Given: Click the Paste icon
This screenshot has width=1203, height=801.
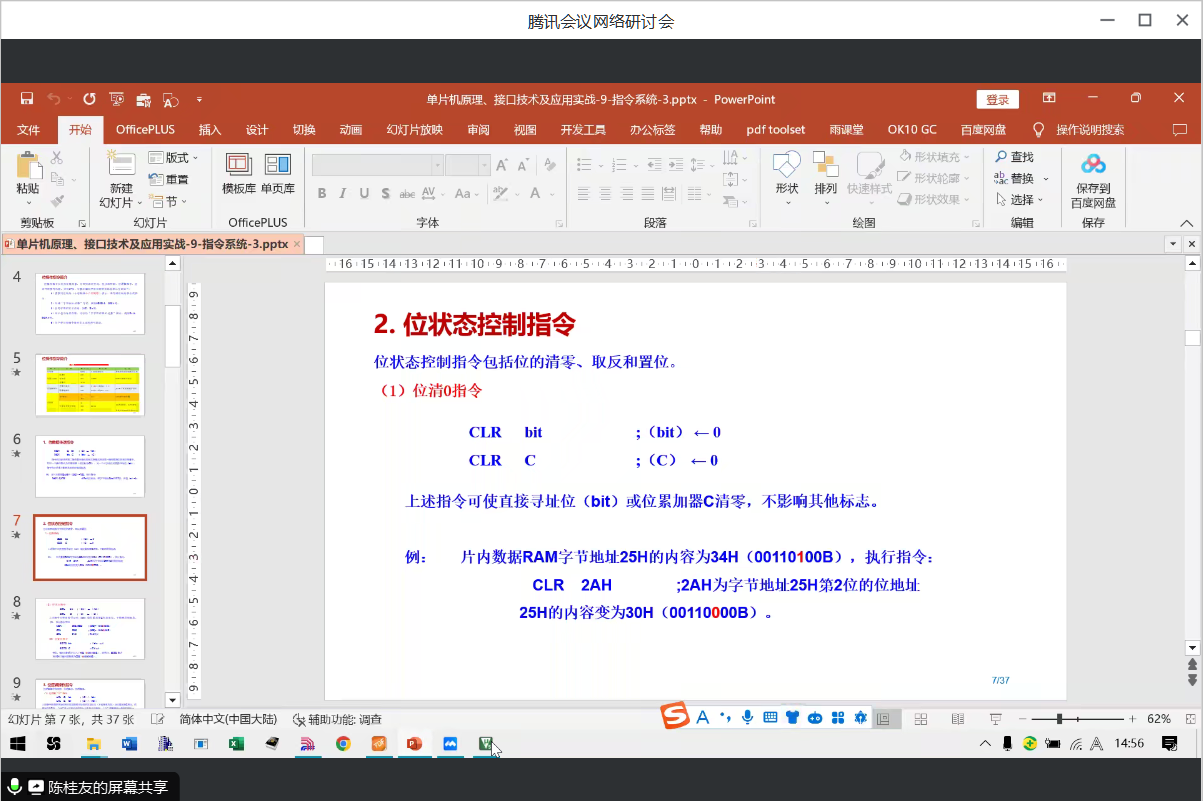Looking at the screenshot, I should click(28, 166).
